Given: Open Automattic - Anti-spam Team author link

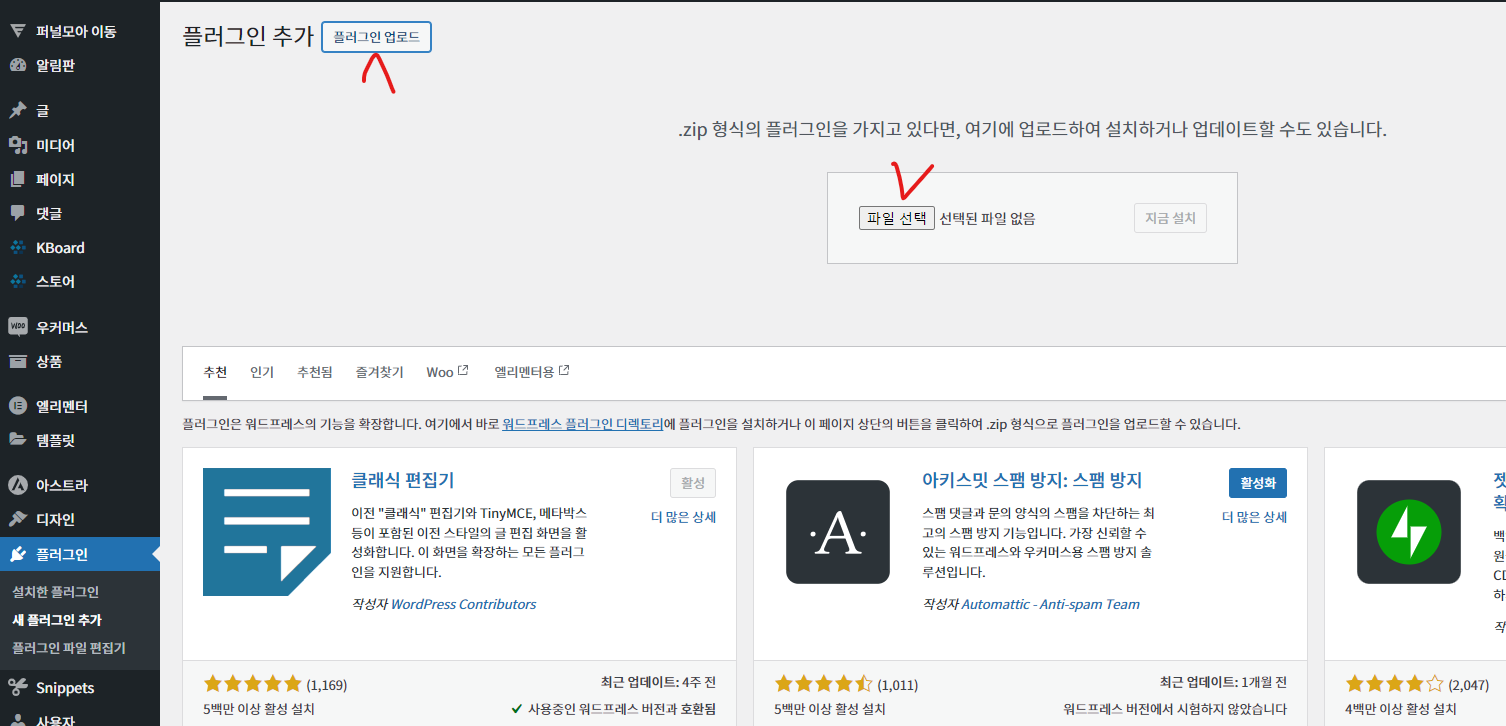Looking at the screenshot, I should coord(1050,604).
